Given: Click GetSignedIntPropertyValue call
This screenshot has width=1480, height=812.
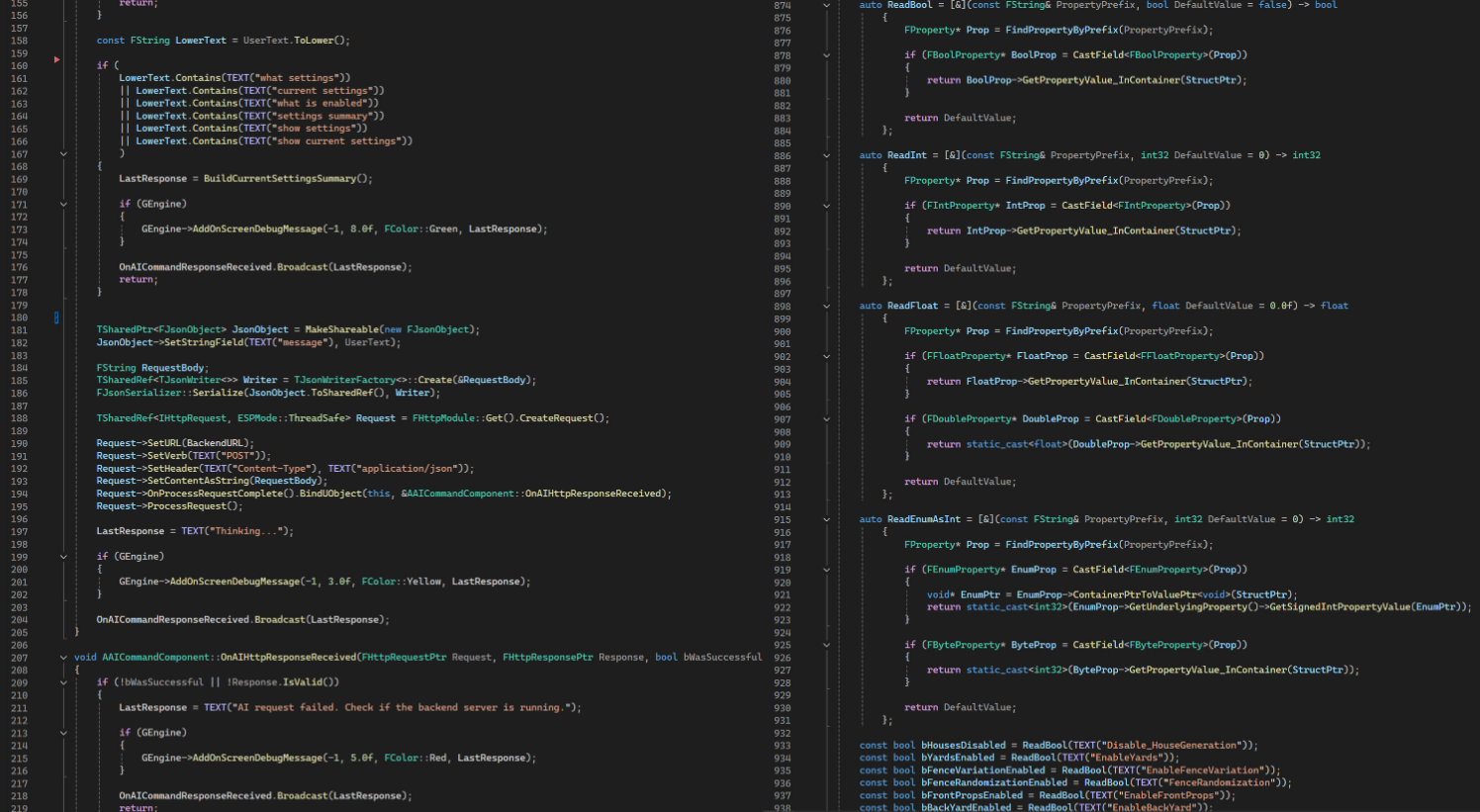Looking at the screenshot, I should point(1341,607).
